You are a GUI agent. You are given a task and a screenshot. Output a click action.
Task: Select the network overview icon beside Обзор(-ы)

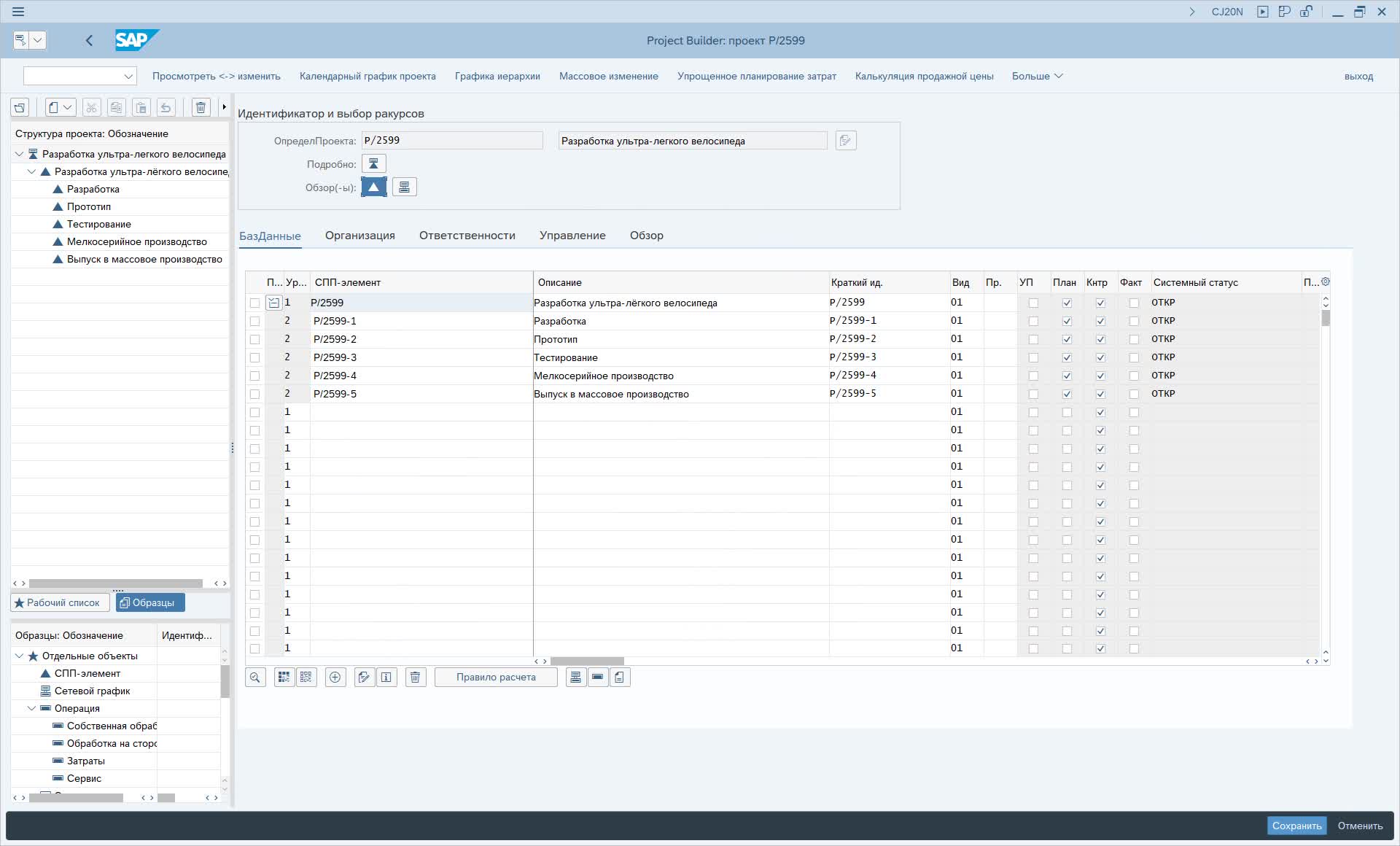tap(405, 187)
